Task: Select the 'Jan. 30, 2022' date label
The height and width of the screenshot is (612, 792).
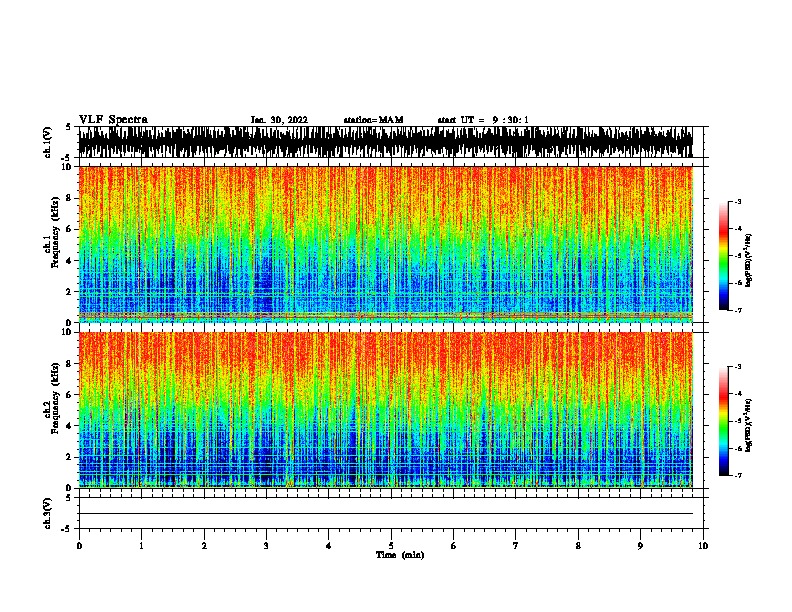Action: coord(279,120)
